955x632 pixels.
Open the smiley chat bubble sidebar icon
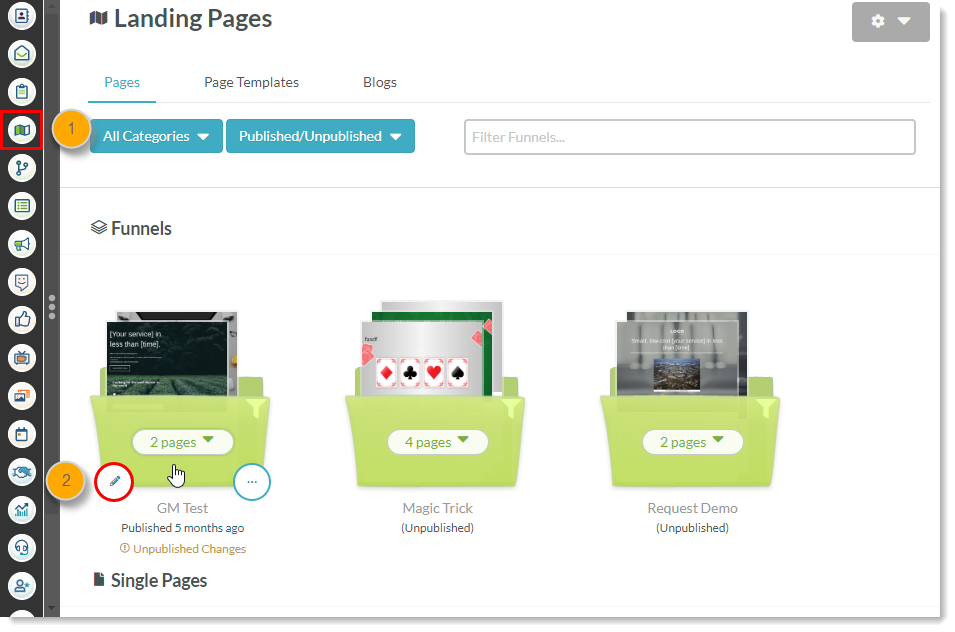point(22,282)
